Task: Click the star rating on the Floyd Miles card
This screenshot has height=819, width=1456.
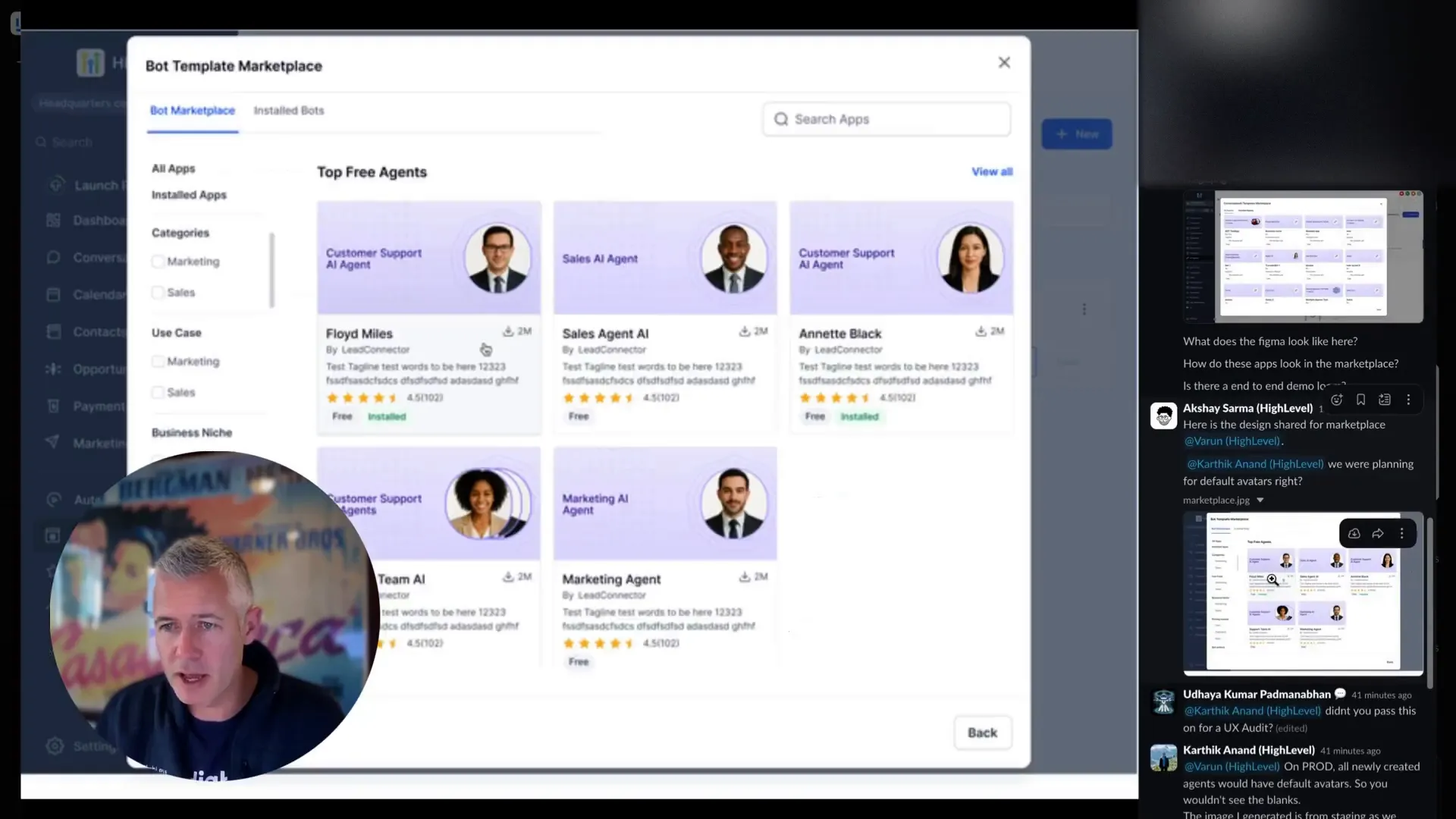Action: [362, 398]
